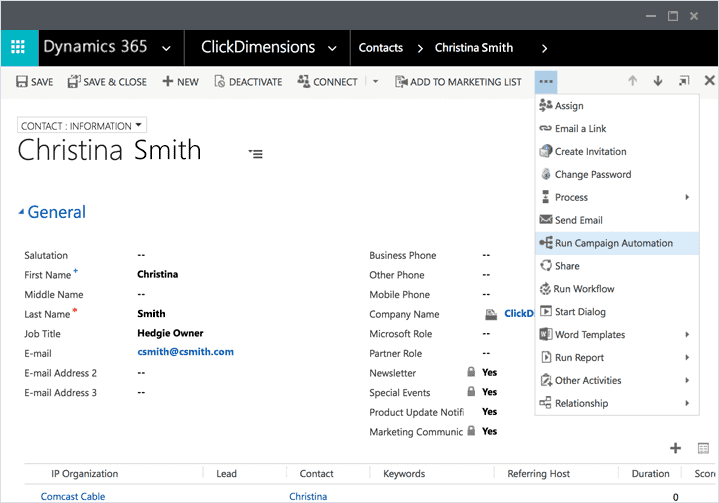Deactivate this contact
This screenshot has width=719, height=503.
248,82
